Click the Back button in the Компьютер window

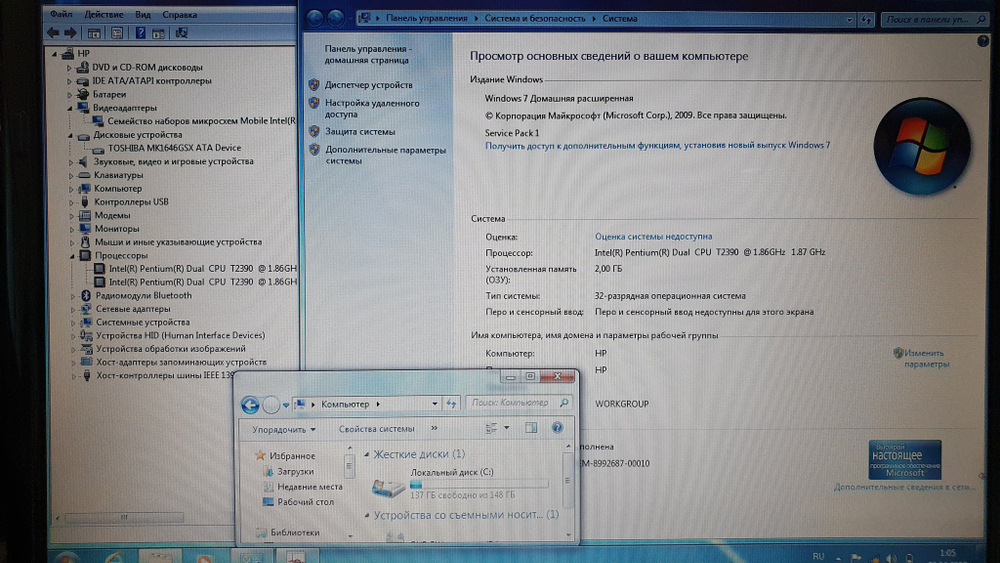click(x=250, y=404)
